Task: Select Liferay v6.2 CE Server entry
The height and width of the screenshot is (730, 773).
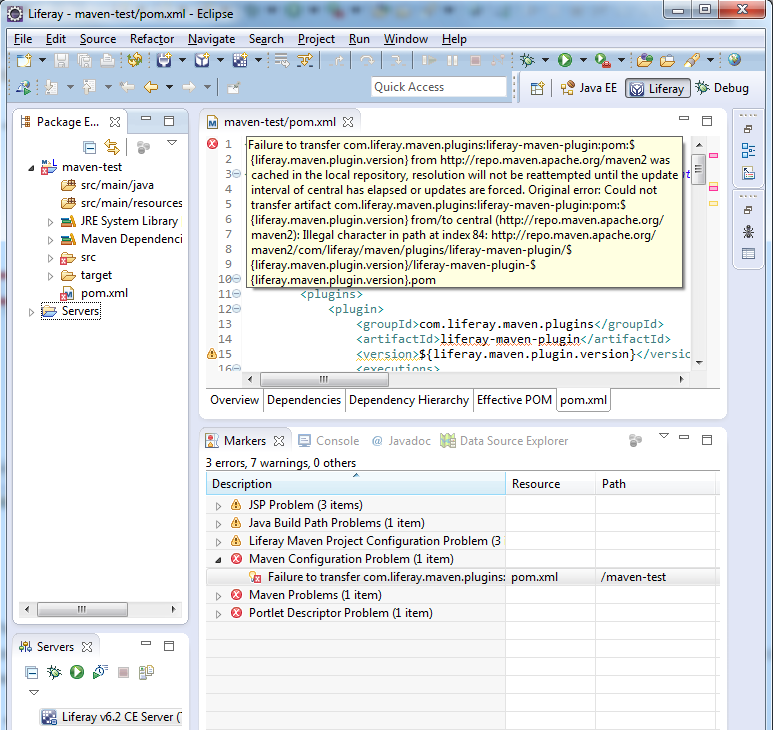Action: (111, 717)
